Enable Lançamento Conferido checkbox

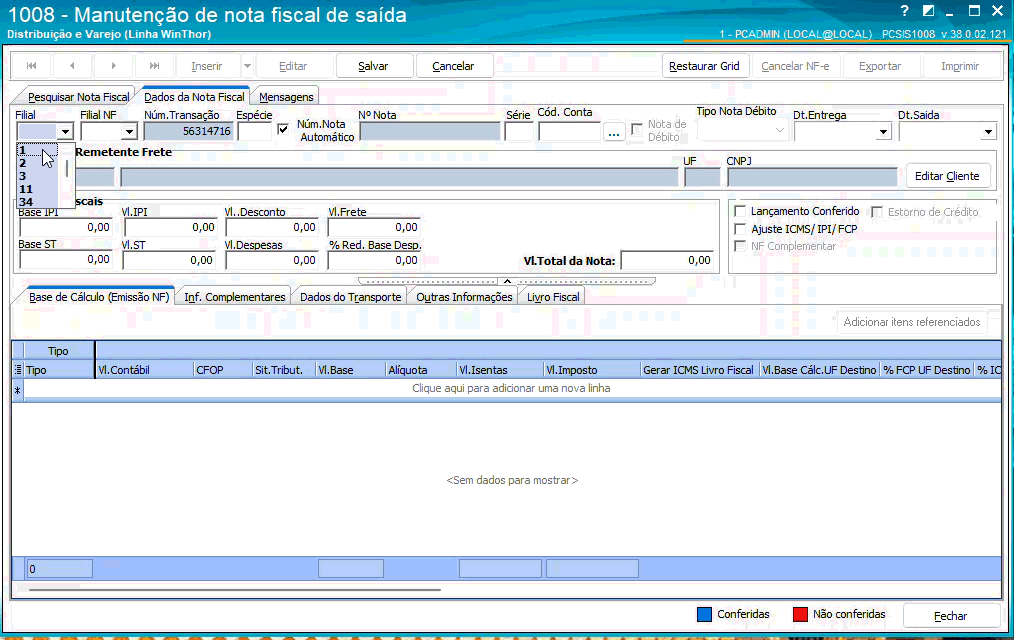[x=740, y=211]
